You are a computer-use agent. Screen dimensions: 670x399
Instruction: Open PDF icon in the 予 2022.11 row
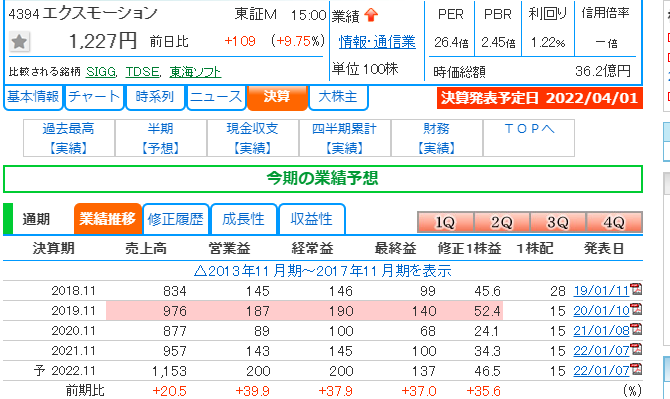(637, 370)
